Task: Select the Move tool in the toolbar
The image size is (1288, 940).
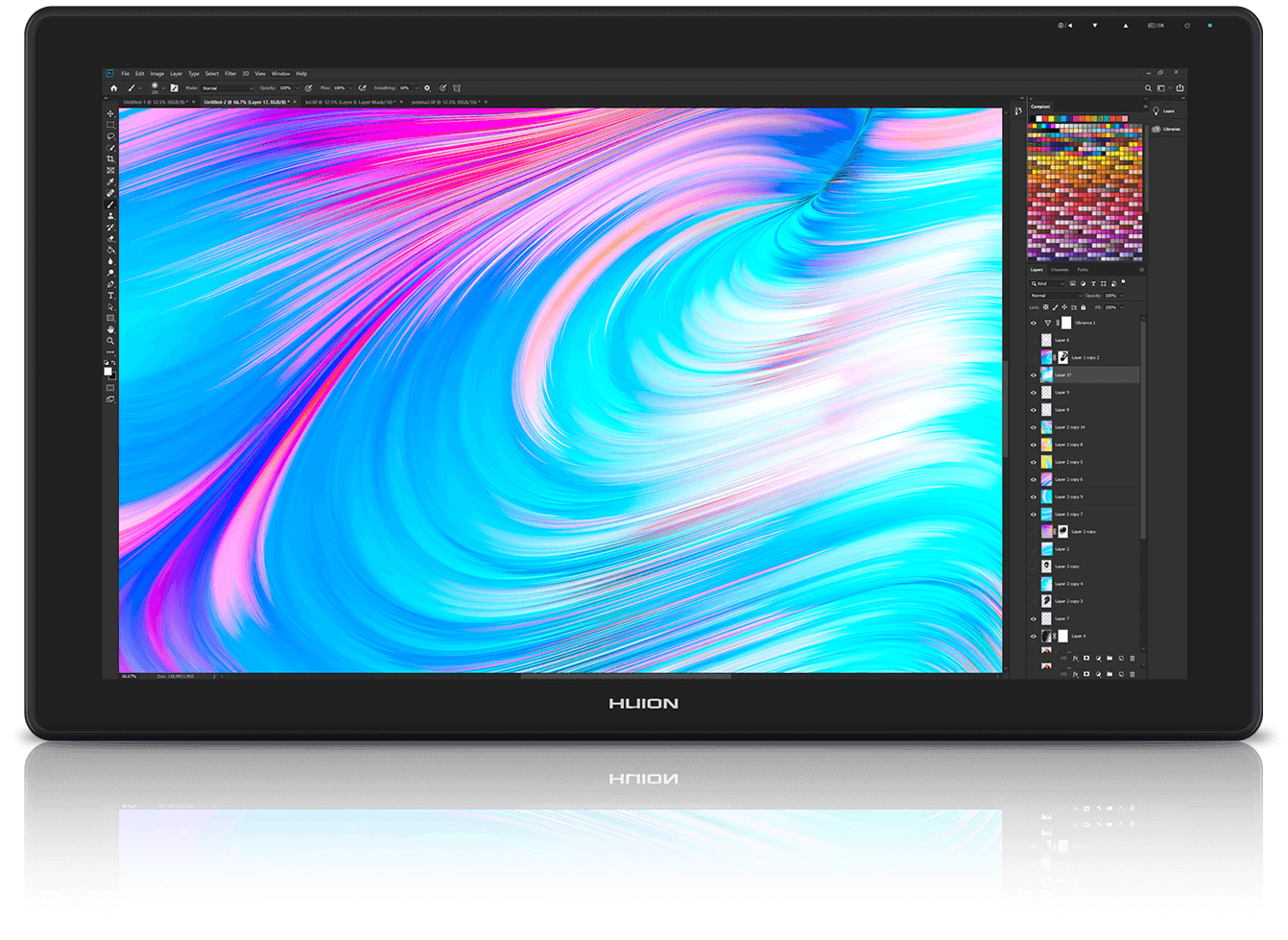Action: click(x=110, y=113)
